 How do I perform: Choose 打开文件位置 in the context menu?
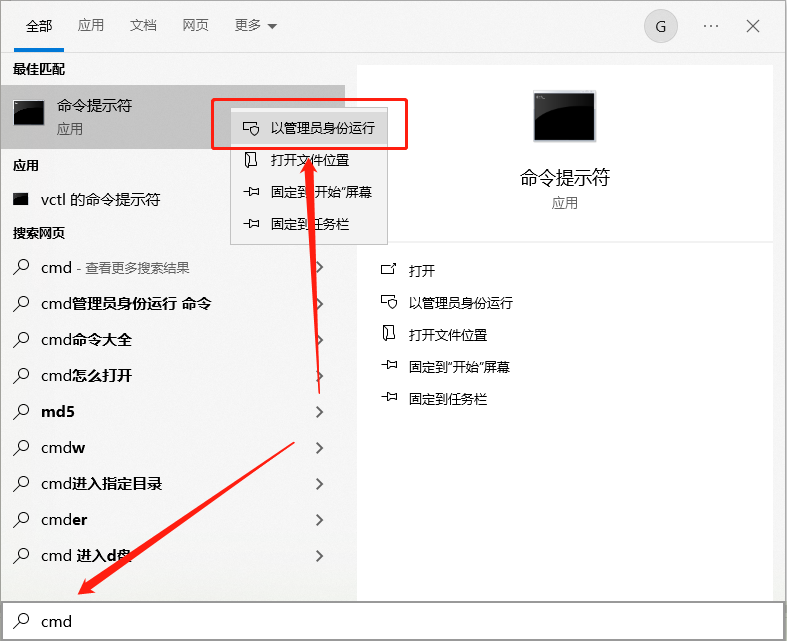[309, 160]
